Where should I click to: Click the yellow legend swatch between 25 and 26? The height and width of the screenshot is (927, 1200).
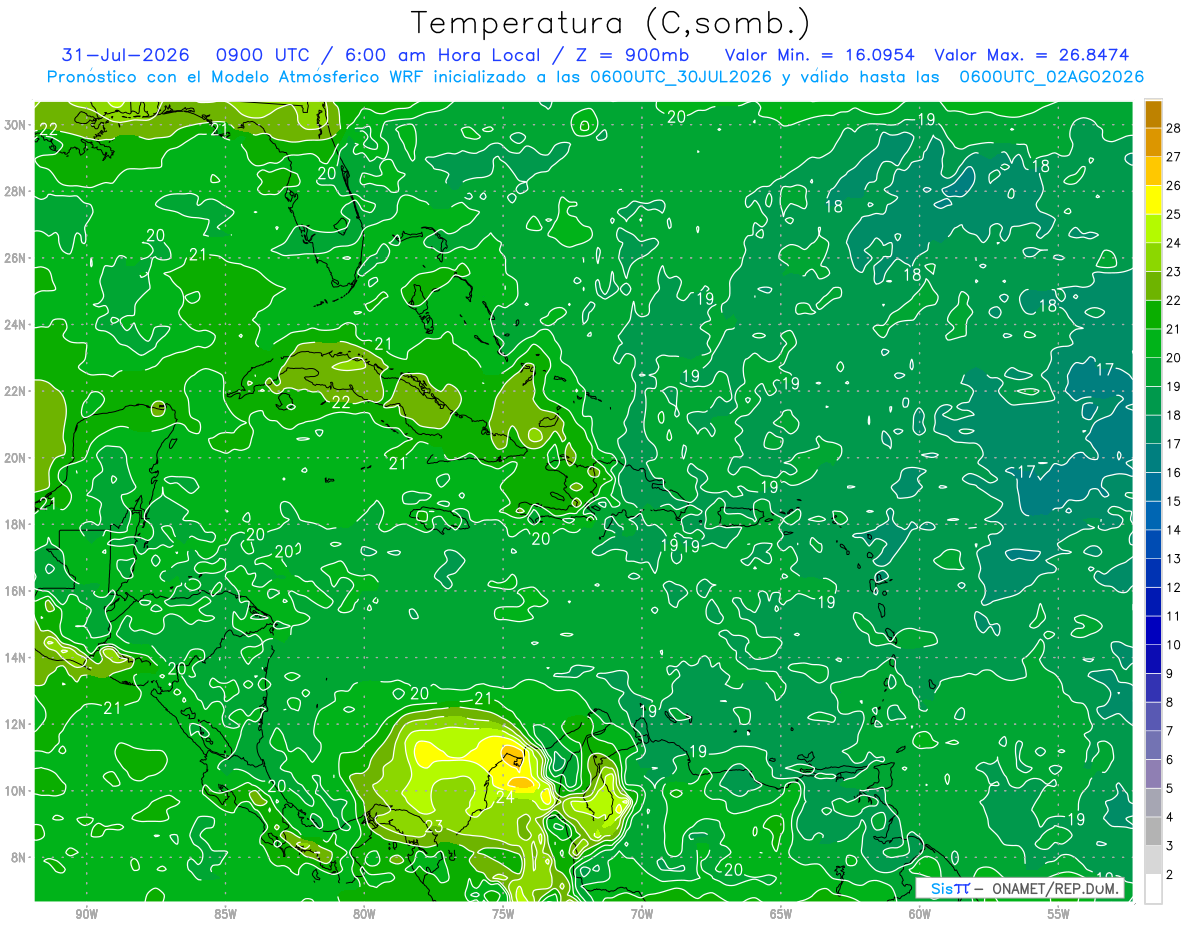click(1153, 200)
